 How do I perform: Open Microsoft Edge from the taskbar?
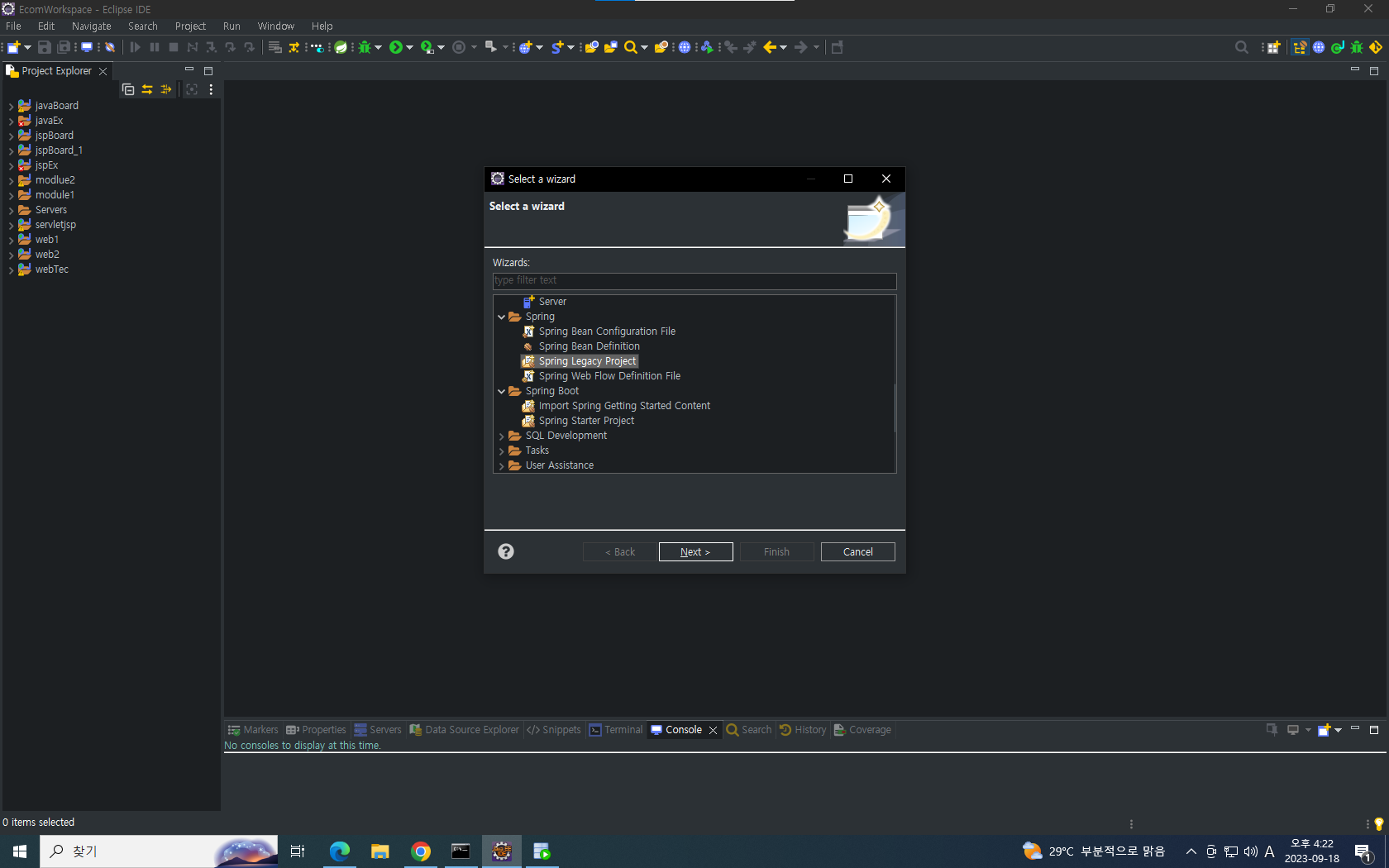[x=339, y=851]
